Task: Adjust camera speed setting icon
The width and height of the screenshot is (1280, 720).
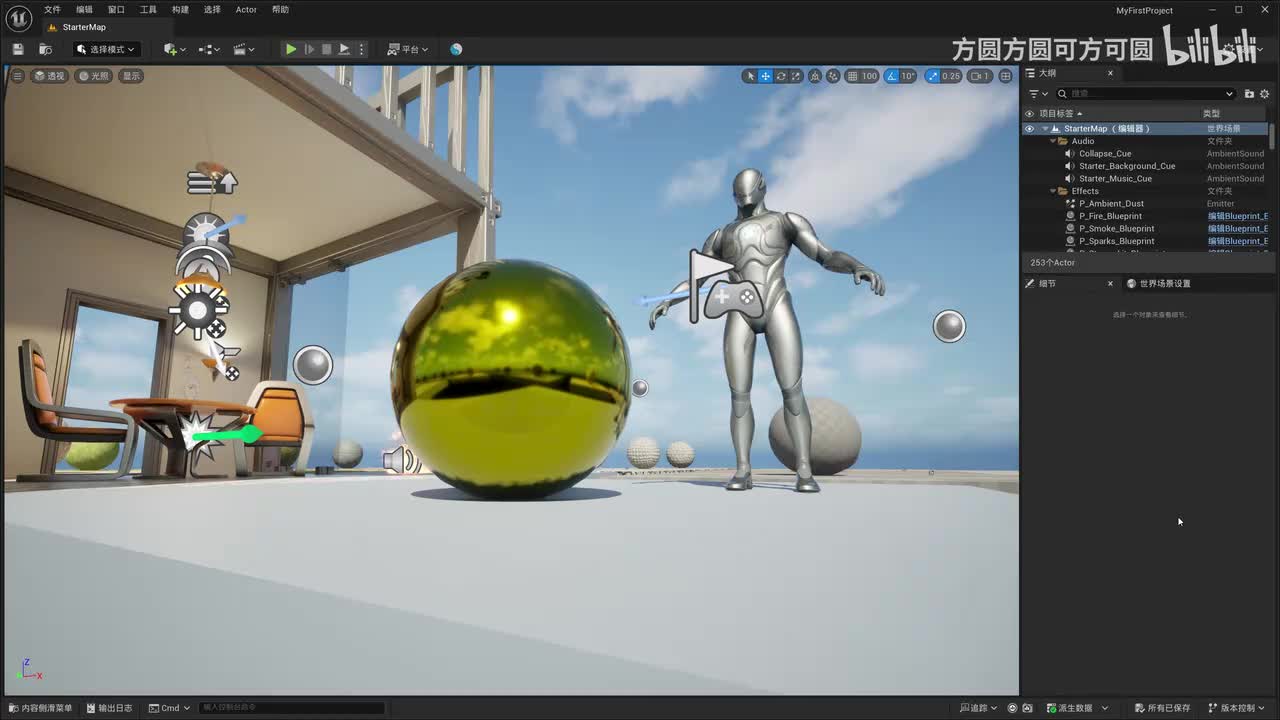Action: (x=979, y=76)
